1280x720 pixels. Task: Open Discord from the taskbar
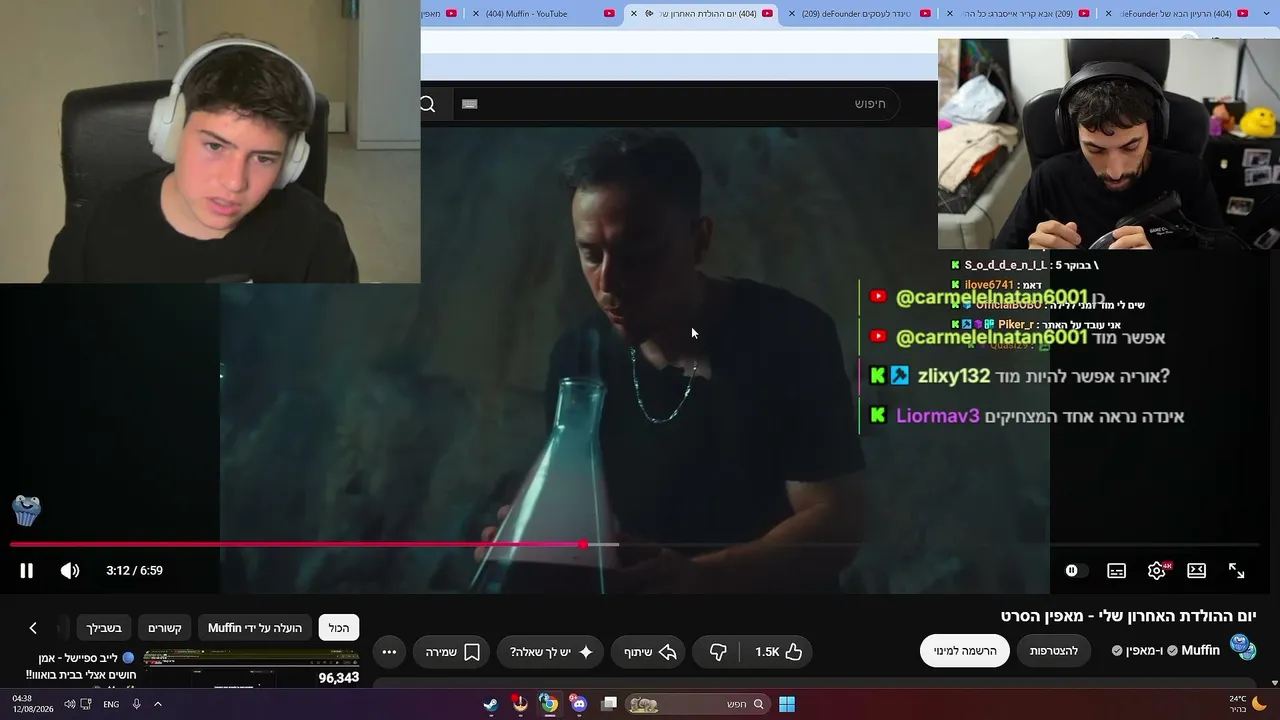coord(579,704)
